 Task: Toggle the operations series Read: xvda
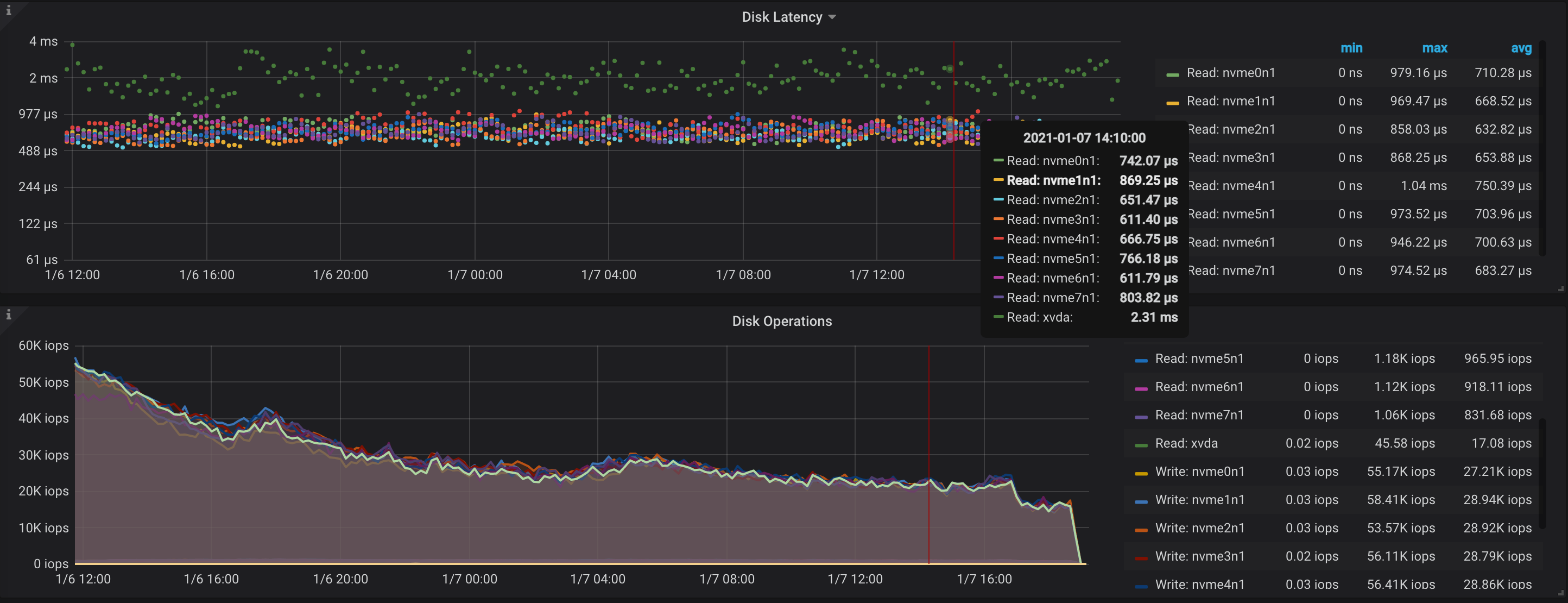(1186, 443)
